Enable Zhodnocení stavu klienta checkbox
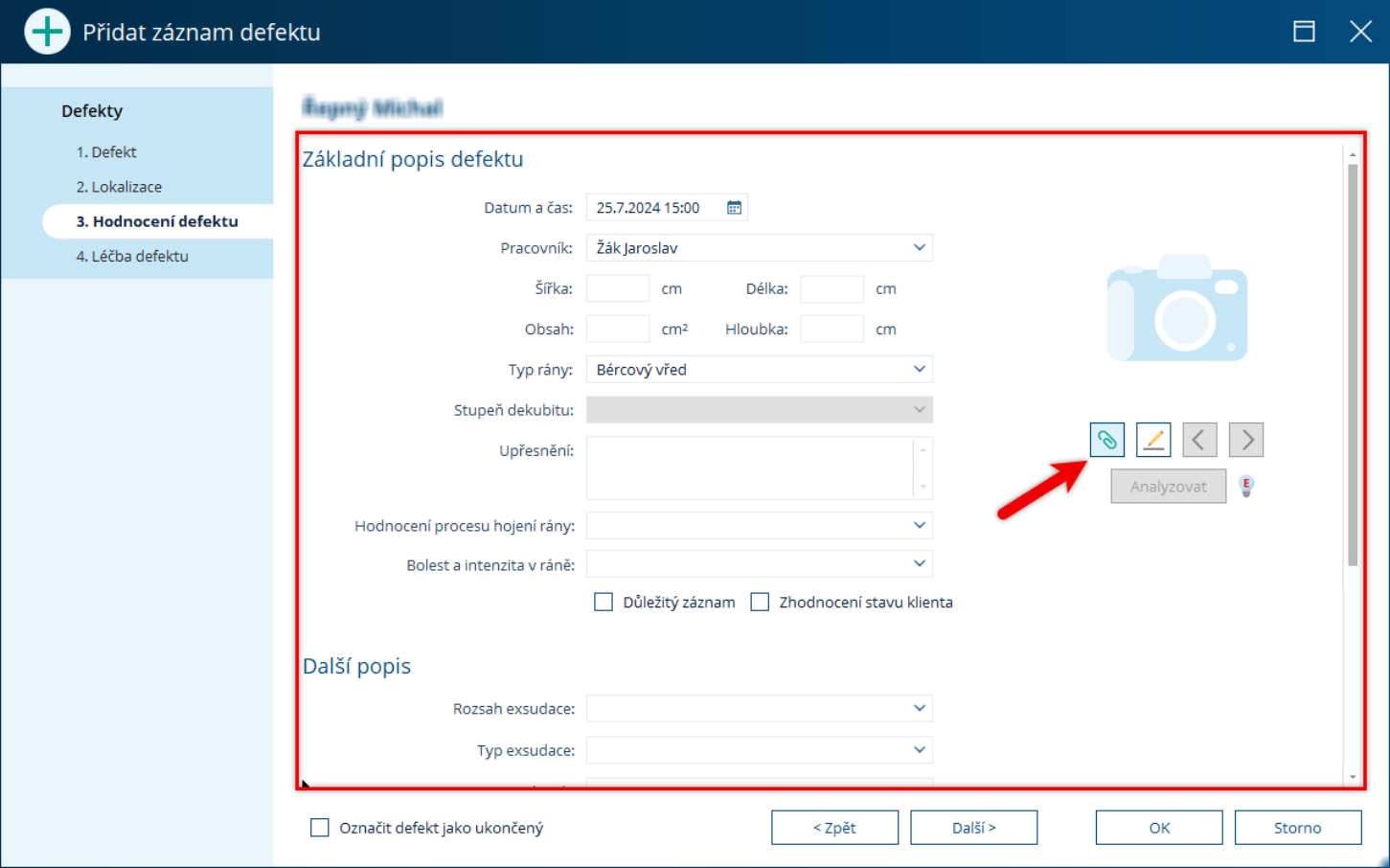This screenshot has width=1390, height=868. point(760,602)
